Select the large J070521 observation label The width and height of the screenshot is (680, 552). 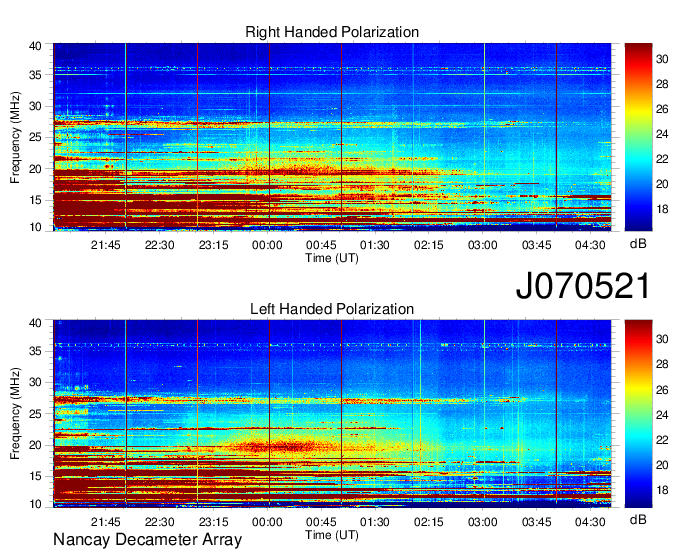[x=583, y=286]
